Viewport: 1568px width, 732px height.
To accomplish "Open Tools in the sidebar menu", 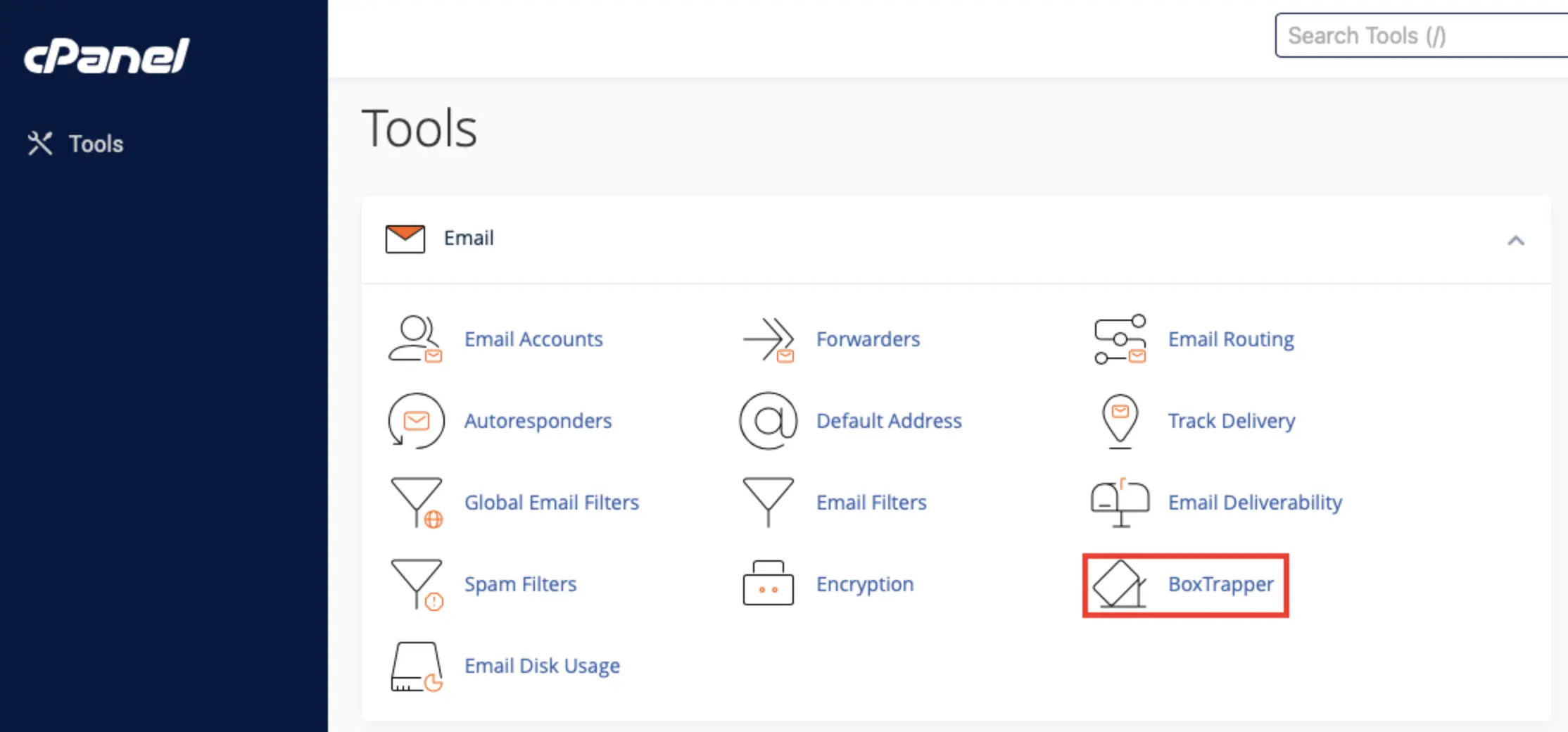I will (96, 144).
